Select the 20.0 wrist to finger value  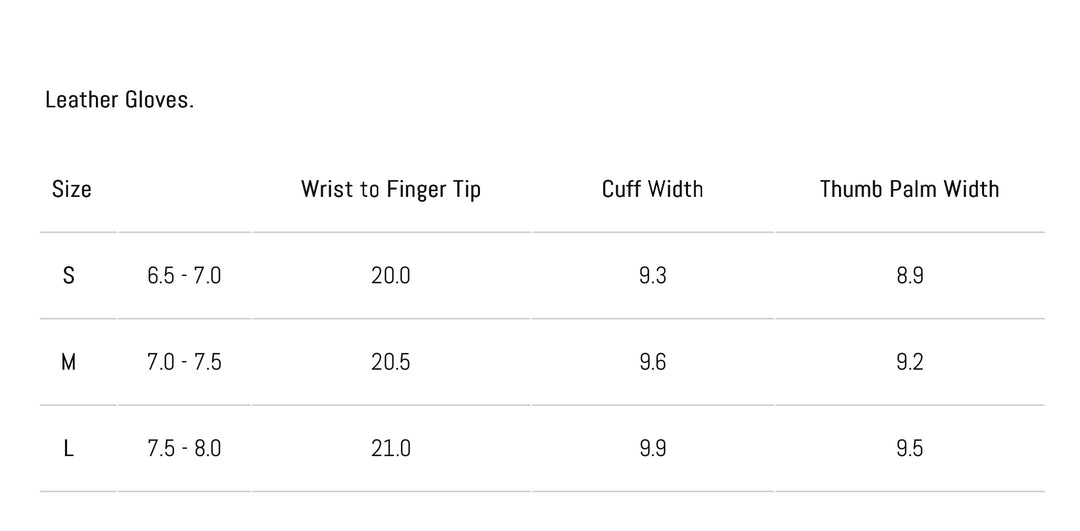(390, 276)
